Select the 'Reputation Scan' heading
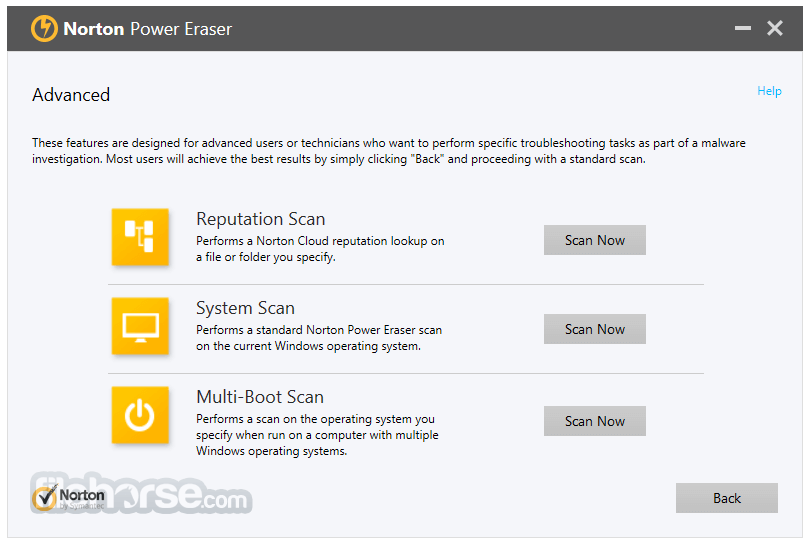809x544 pixels. tap(261, 219)
